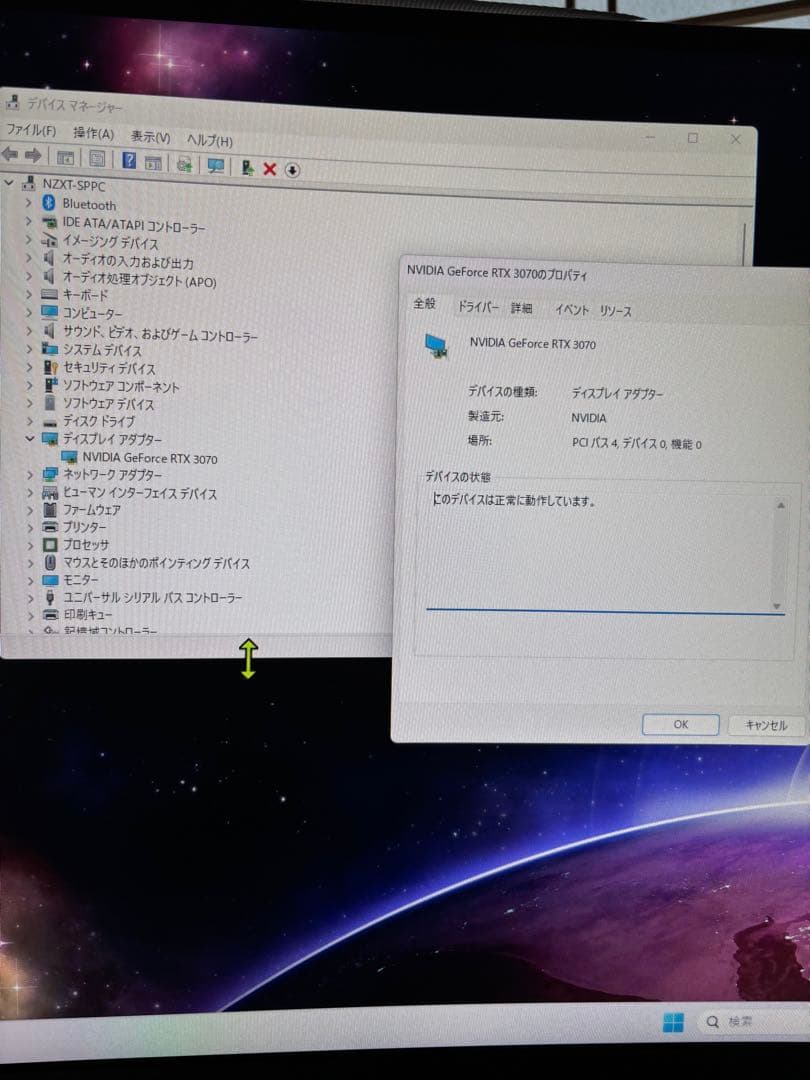Switch to the リソース tab
Screen dimensions: 810x1080
point(615,311)
